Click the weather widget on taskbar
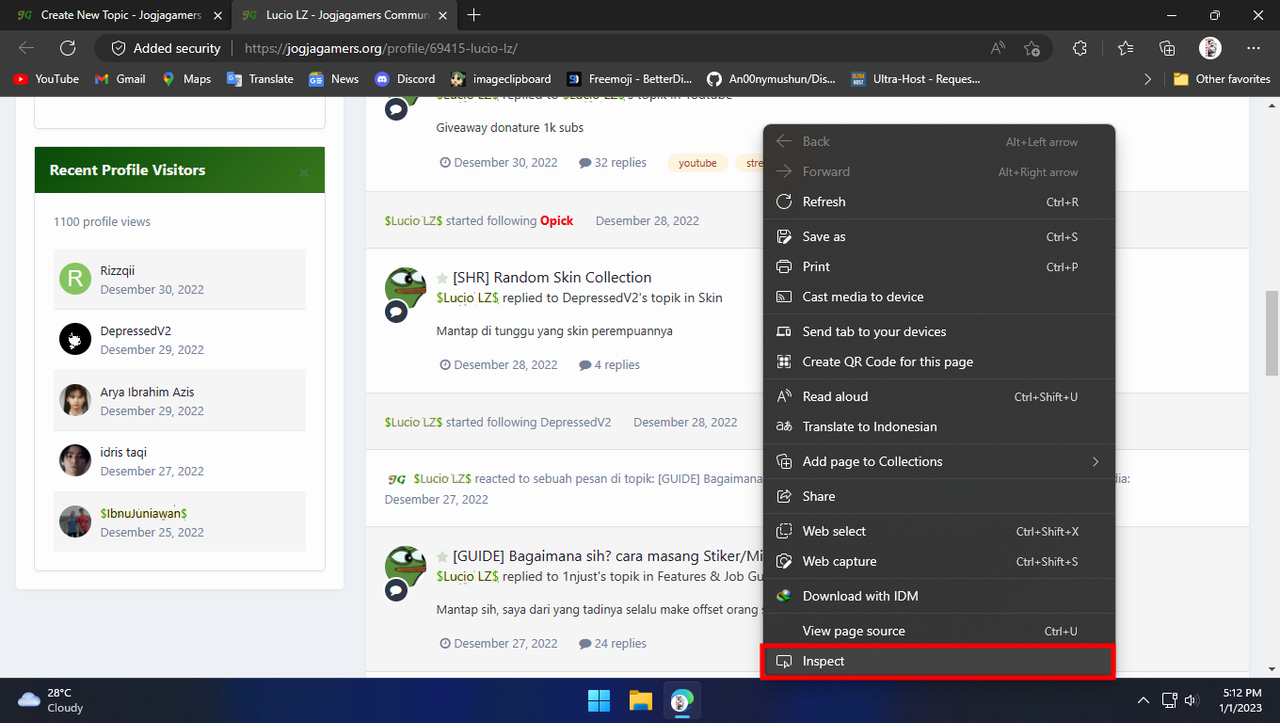 (52, 700)
